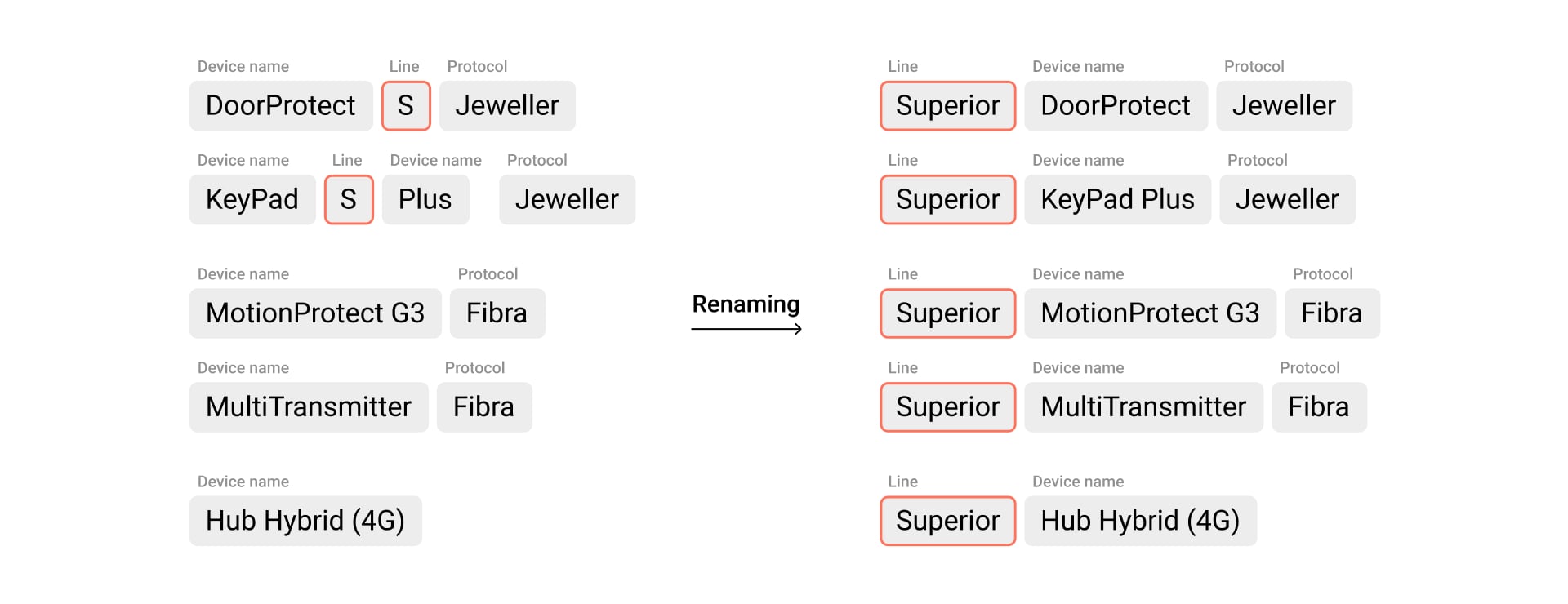This screenshot has width=1568, height=604.
Task: Click the left-side Hub Hybrid (4G) chip
Action: (305, 521)
